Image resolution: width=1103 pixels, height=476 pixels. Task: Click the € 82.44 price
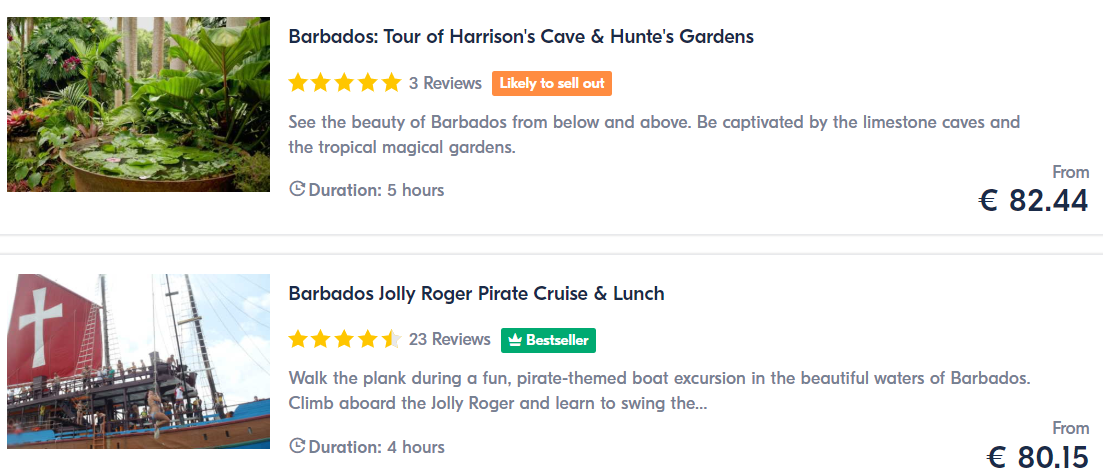point(1034,201)
